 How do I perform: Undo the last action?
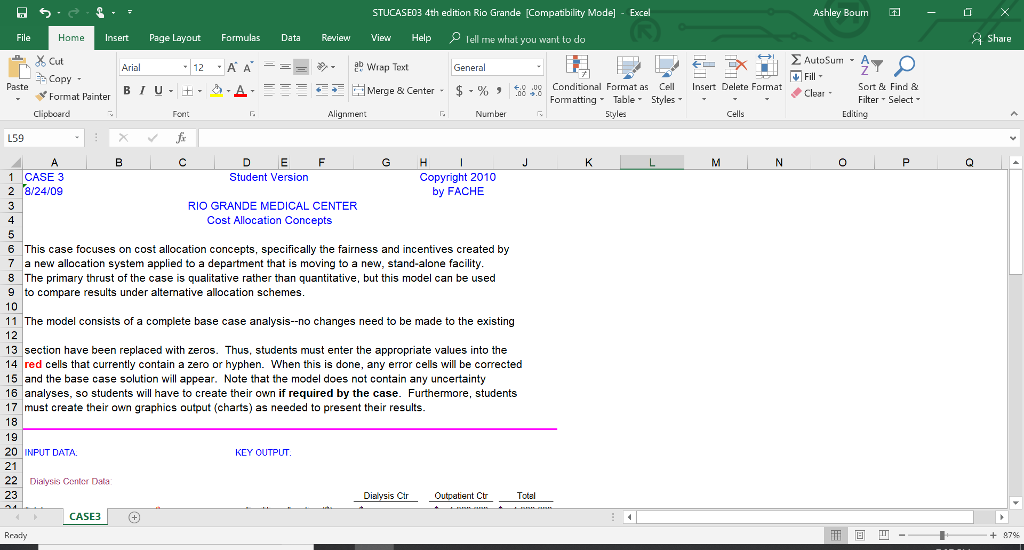pyautogui.click(x=44, y=12)
